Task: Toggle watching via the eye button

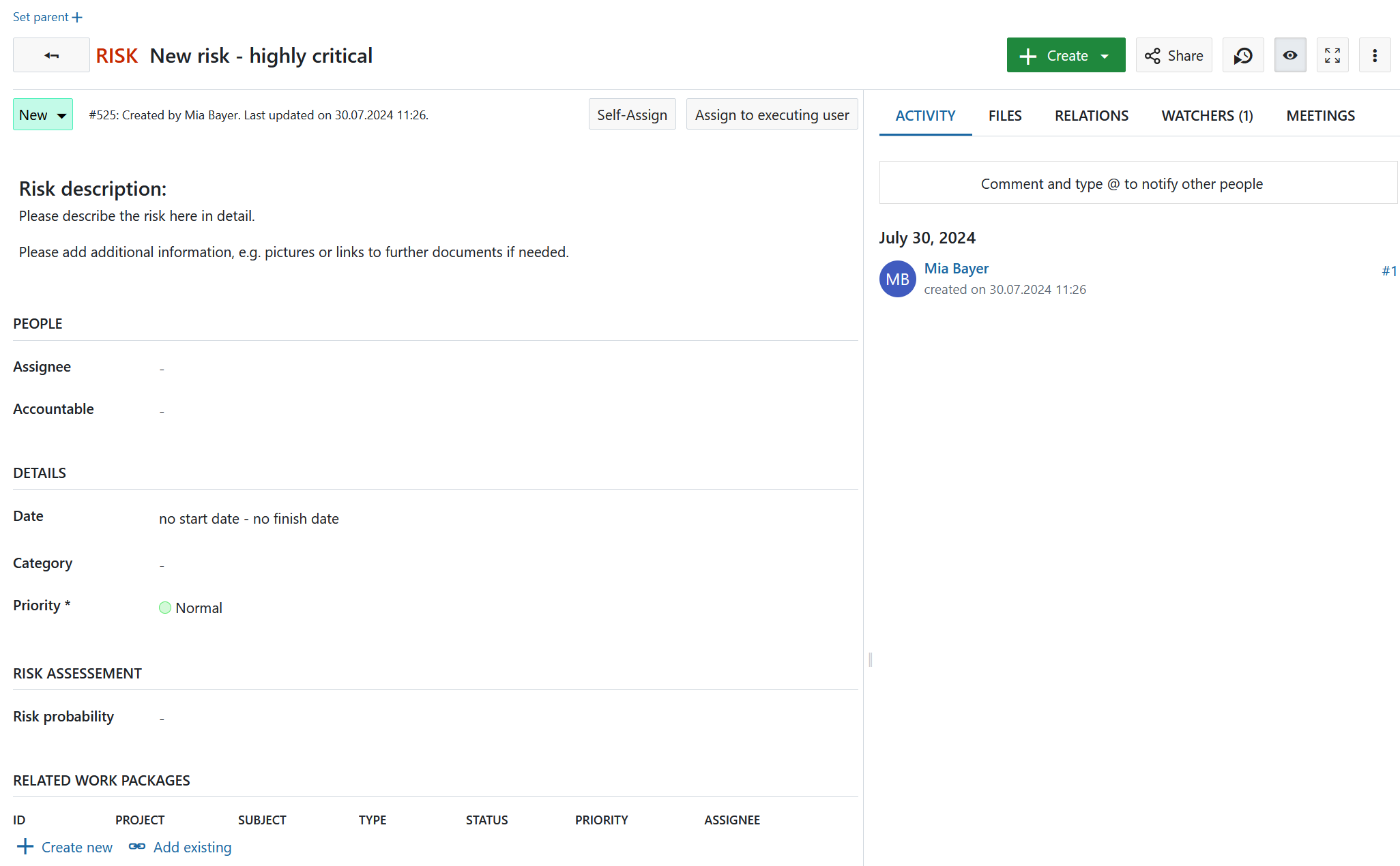Action: [1290, 55]
